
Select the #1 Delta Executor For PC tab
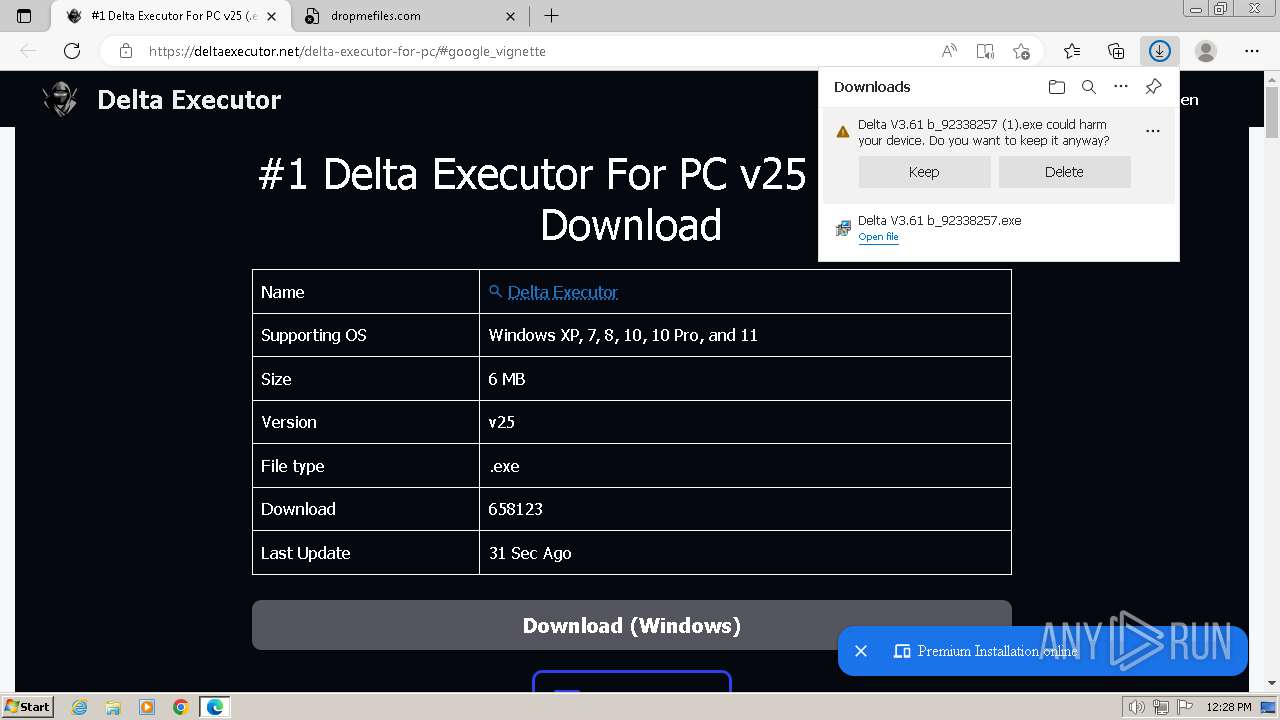tap(173, 16)
